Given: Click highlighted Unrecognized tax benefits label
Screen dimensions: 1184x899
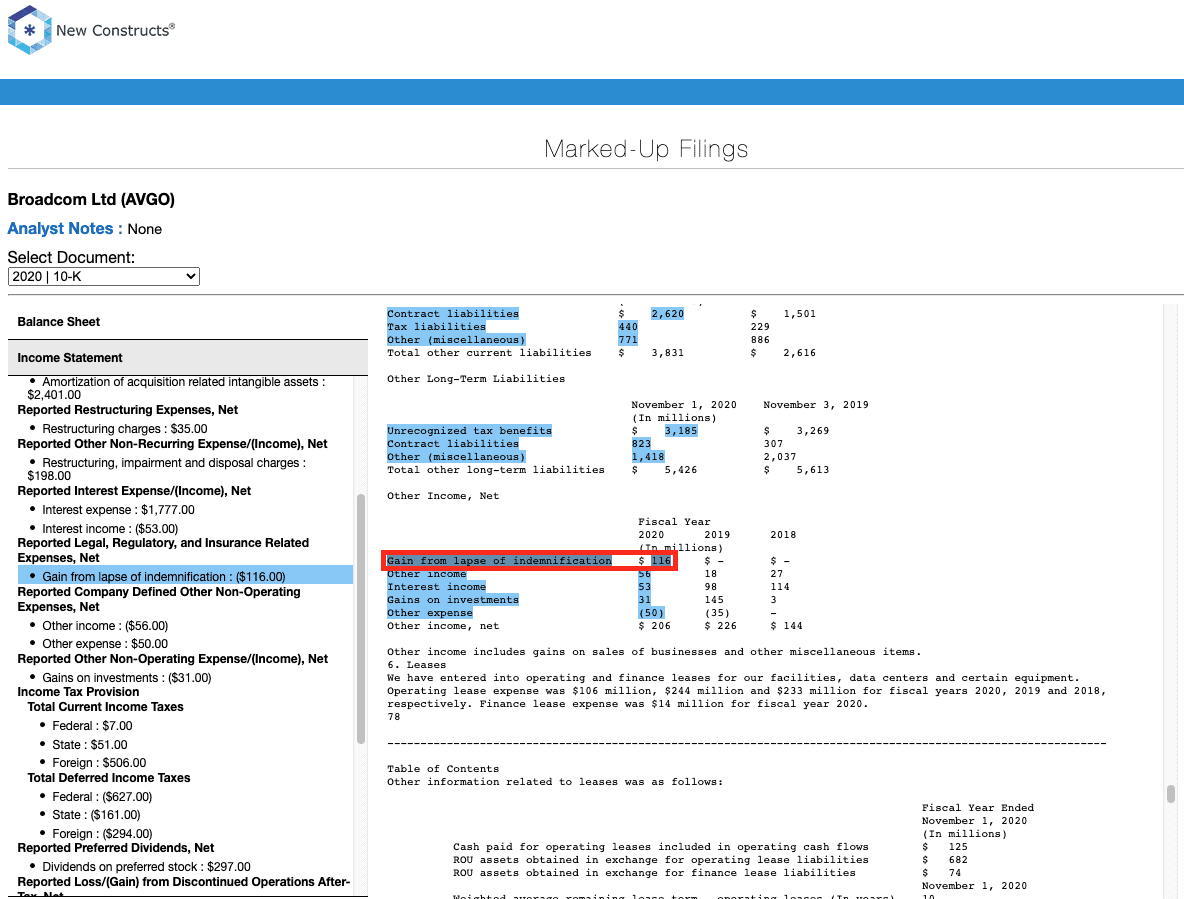Looking at the screenshot, I should click(469, 431).
